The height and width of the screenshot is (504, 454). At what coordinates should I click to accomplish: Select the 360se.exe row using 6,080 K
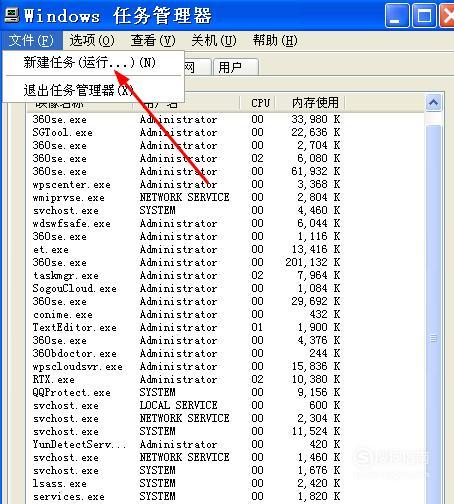pyautogui.click(x=187, y=158)
